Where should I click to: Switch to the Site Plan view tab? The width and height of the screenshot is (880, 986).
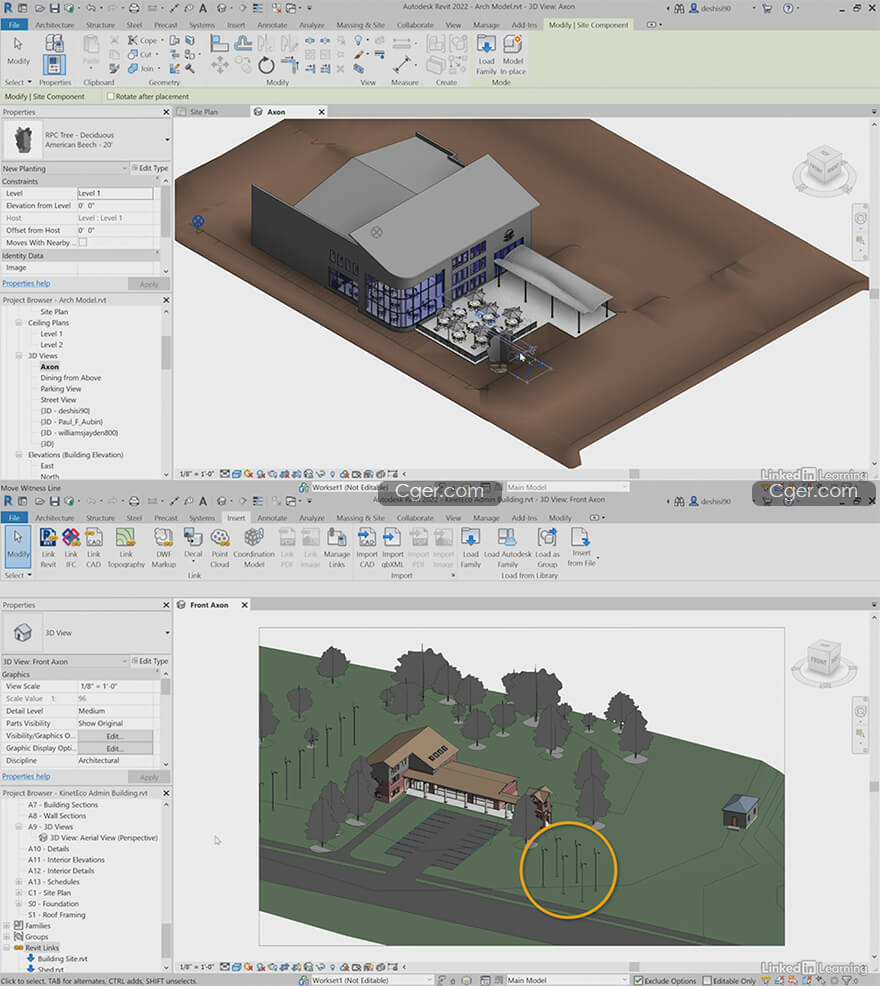tap(204, 112)
